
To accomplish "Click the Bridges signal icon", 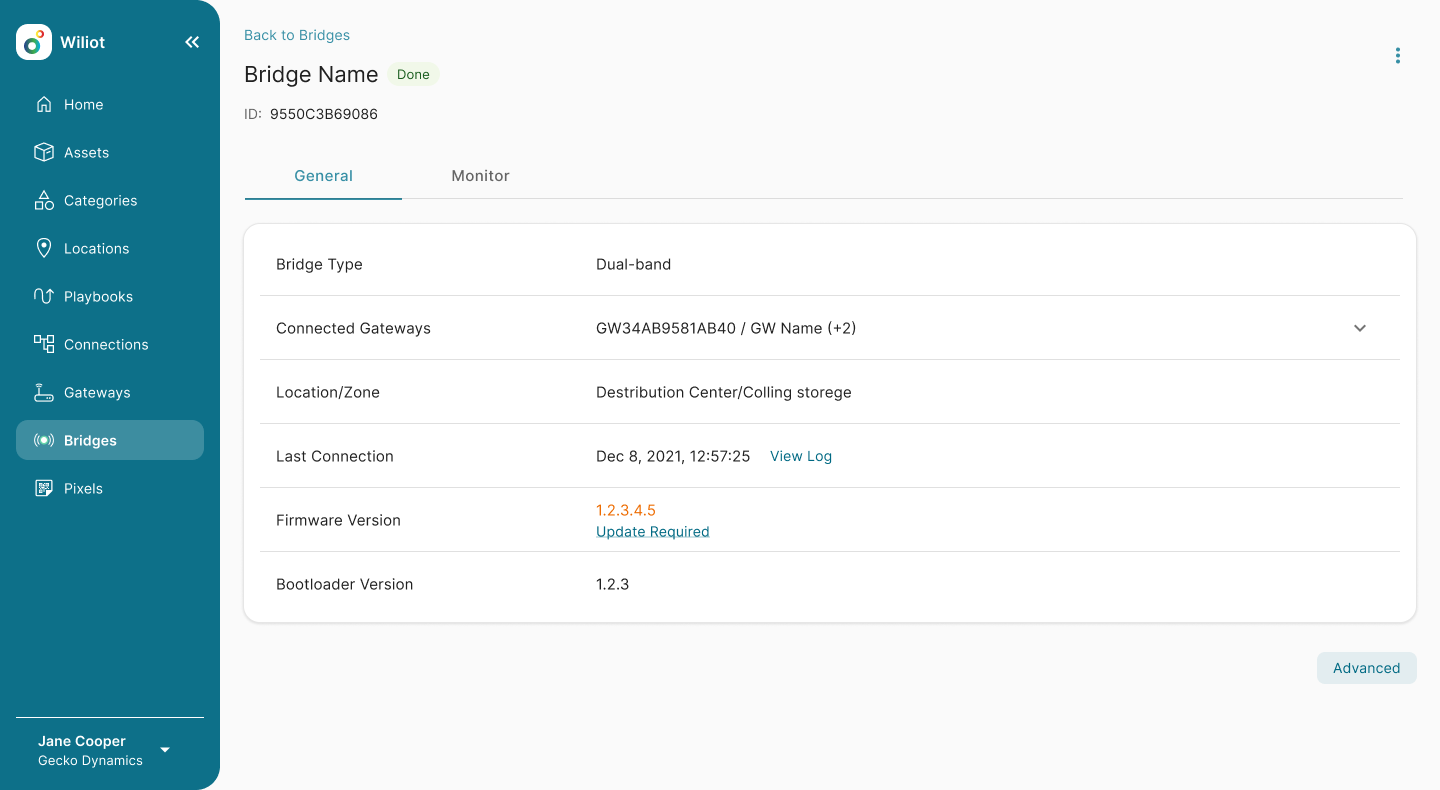I will point(44,440).
